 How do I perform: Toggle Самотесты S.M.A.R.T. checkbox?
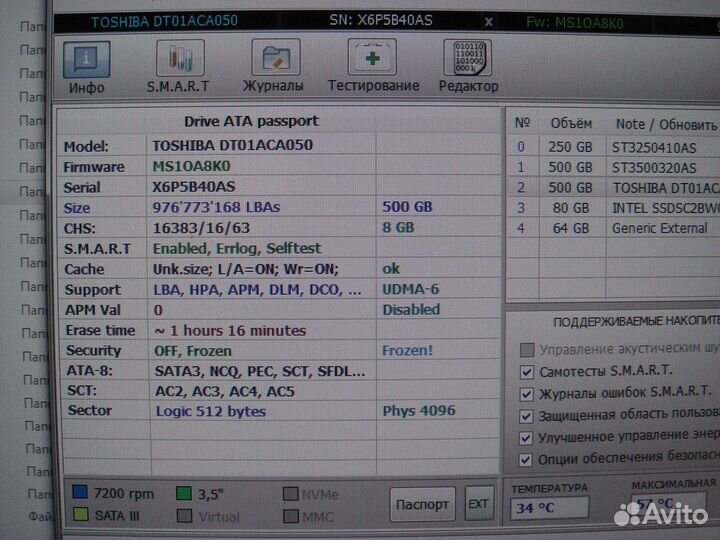pos(527,371)
